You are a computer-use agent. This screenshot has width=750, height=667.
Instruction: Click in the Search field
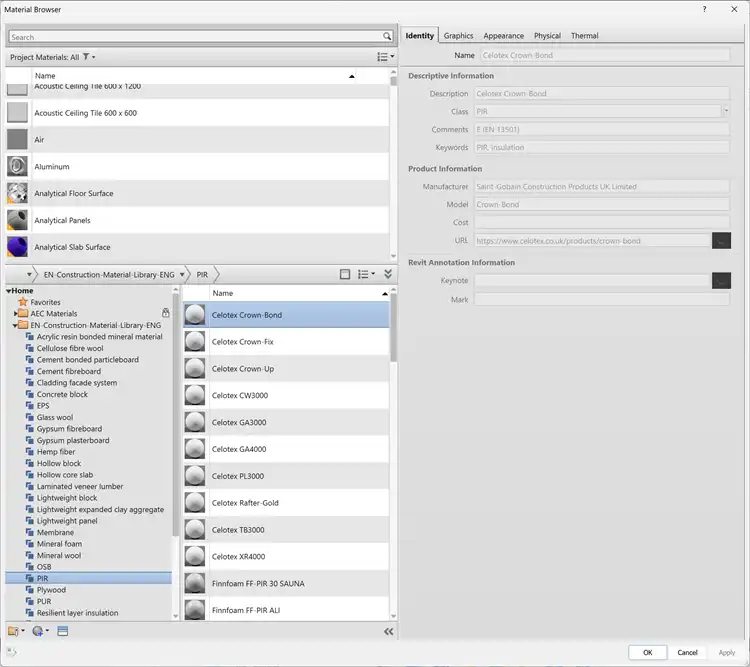pos(195,37)
